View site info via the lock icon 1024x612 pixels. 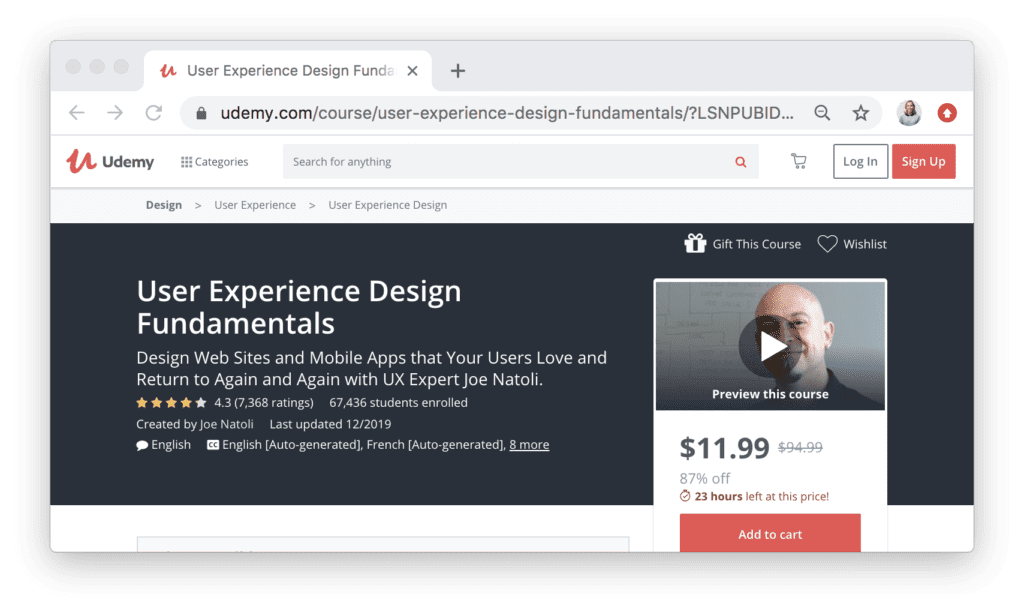(201, 114)
